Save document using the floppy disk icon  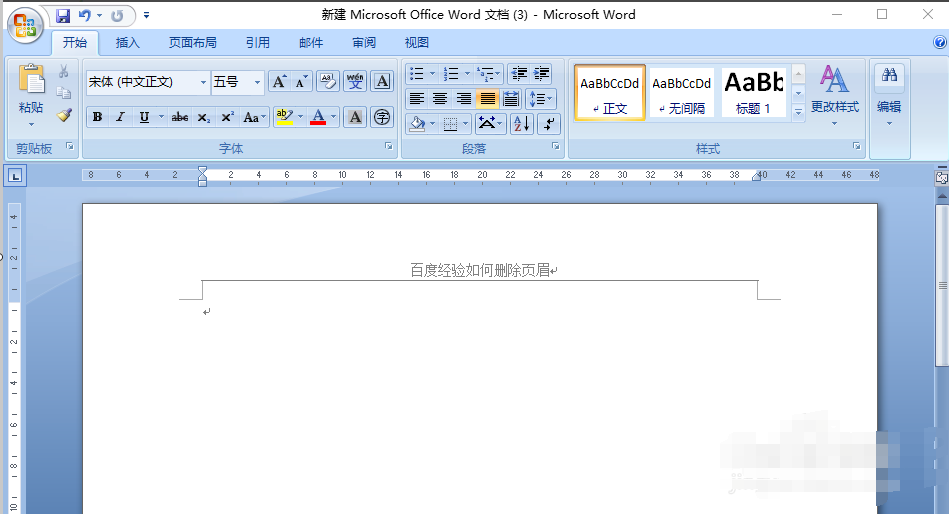point(63,16)
